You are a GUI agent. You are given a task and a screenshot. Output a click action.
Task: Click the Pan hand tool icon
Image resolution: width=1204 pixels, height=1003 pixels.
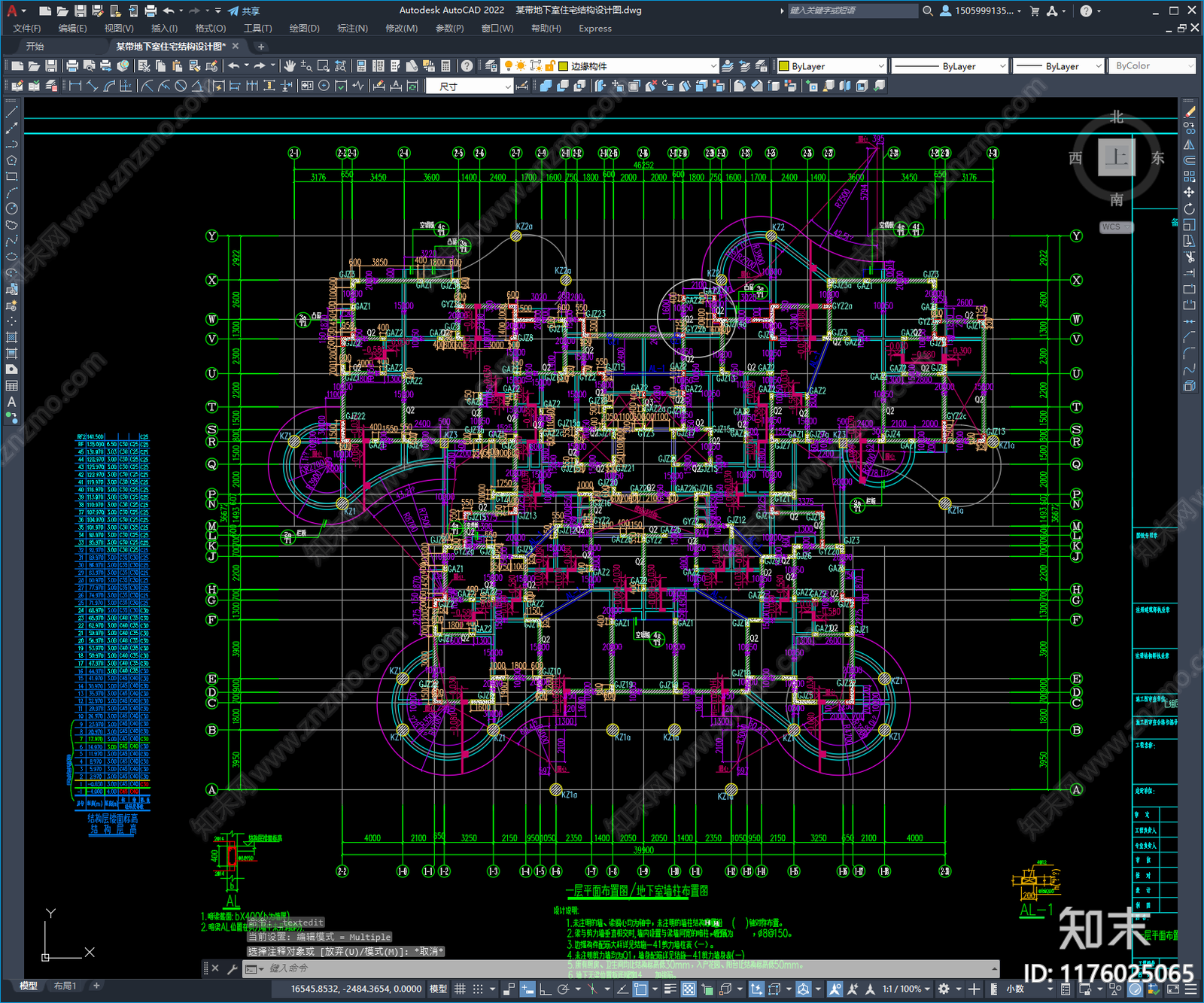point(289,66)
